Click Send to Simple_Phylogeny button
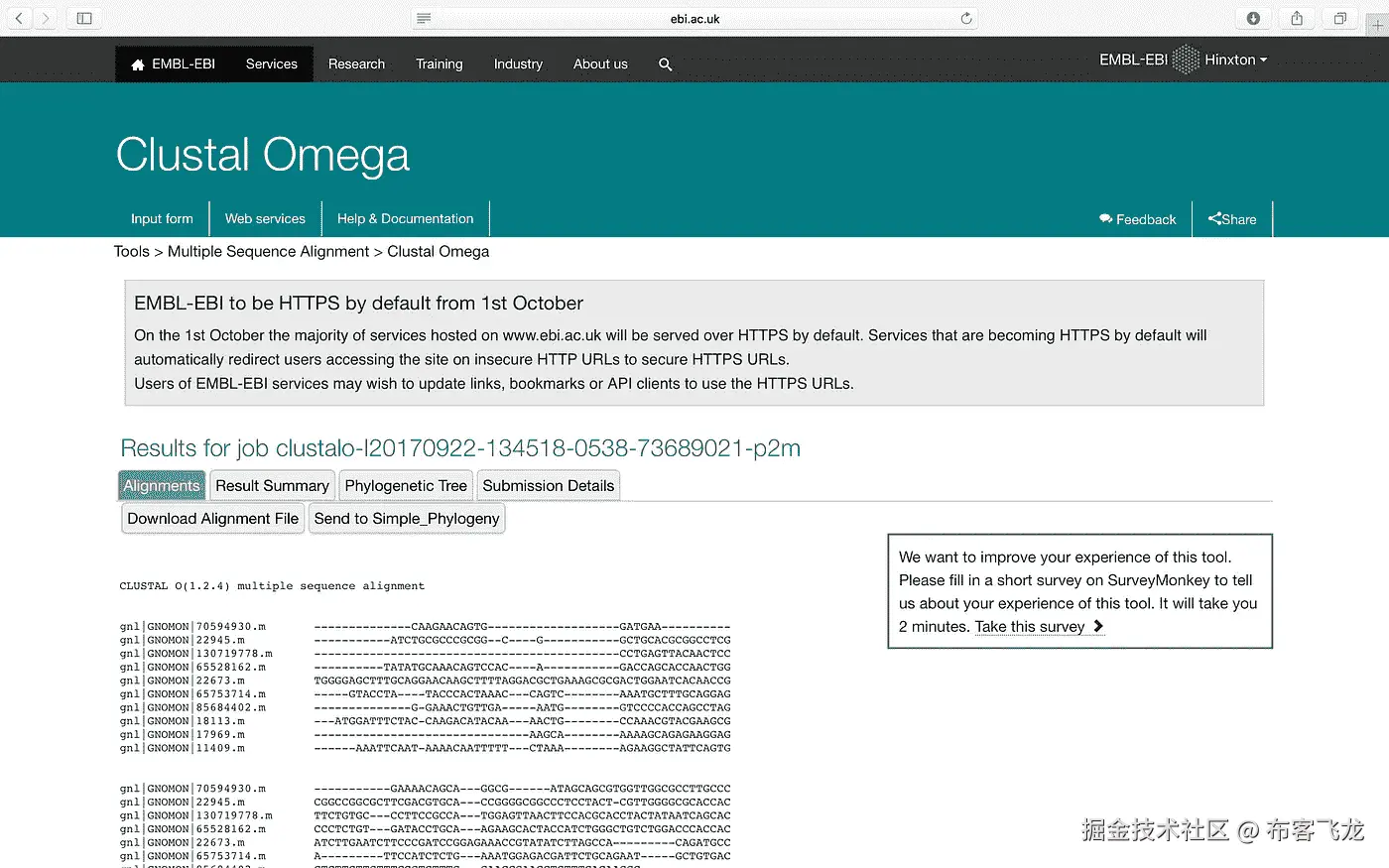The image size is (1389, 868). click(x=407, y=518)
